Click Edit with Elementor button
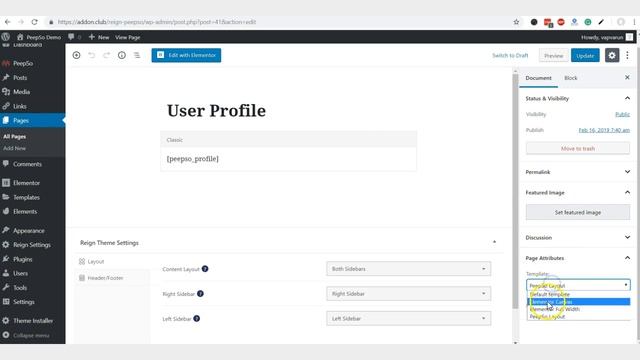Viewport: 640px width, 360px height. tap(186, 55)
